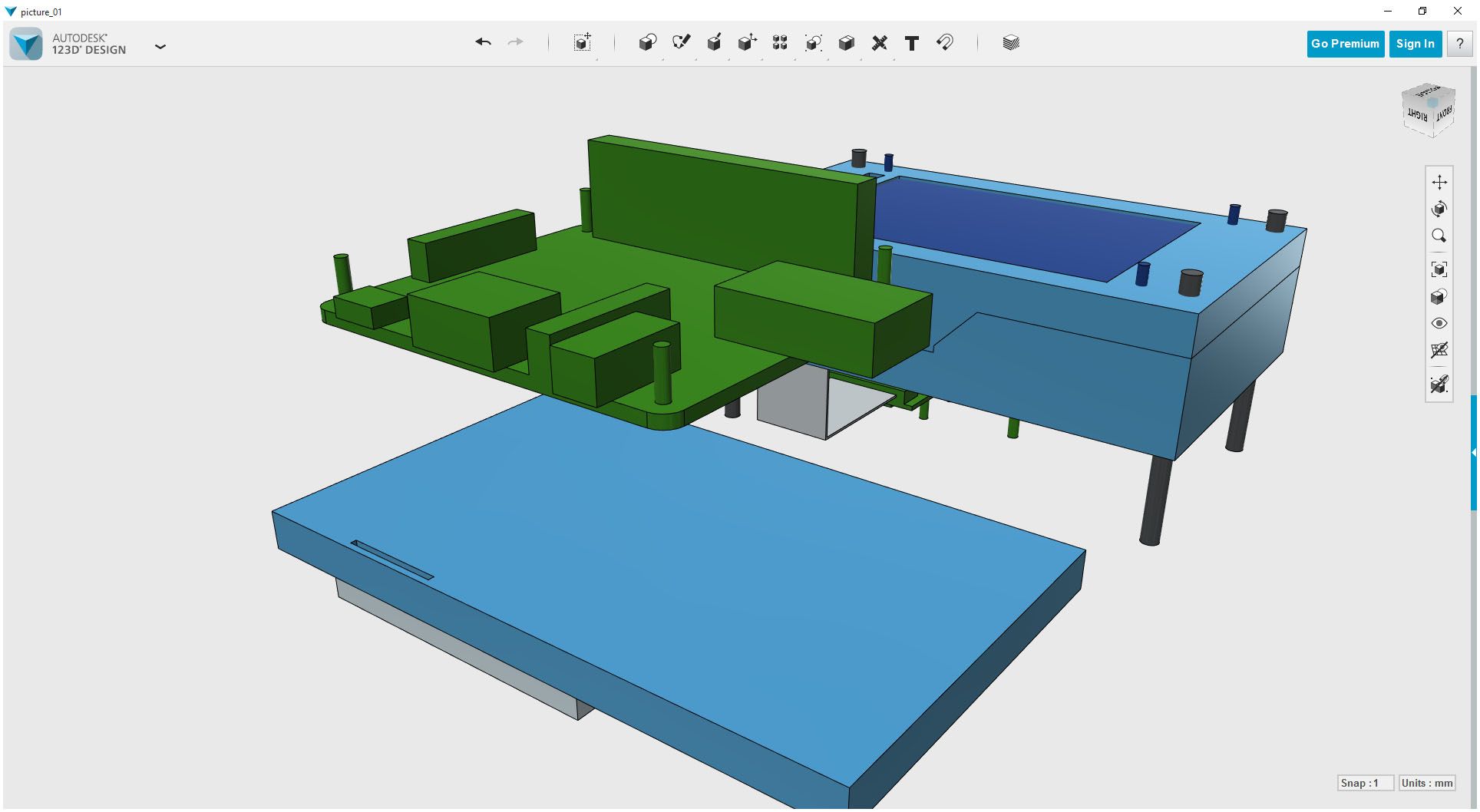
Task: Click the Units mm field in the status bar
Action: click(x=1426, y=783)
